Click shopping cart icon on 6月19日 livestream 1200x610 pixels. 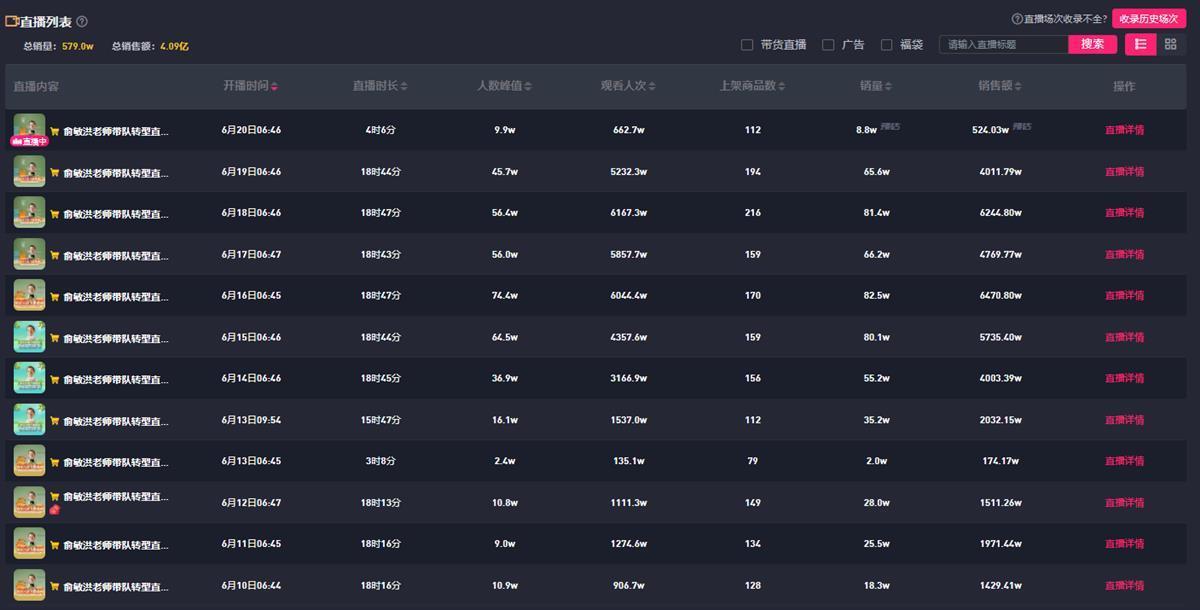[55, 172]
